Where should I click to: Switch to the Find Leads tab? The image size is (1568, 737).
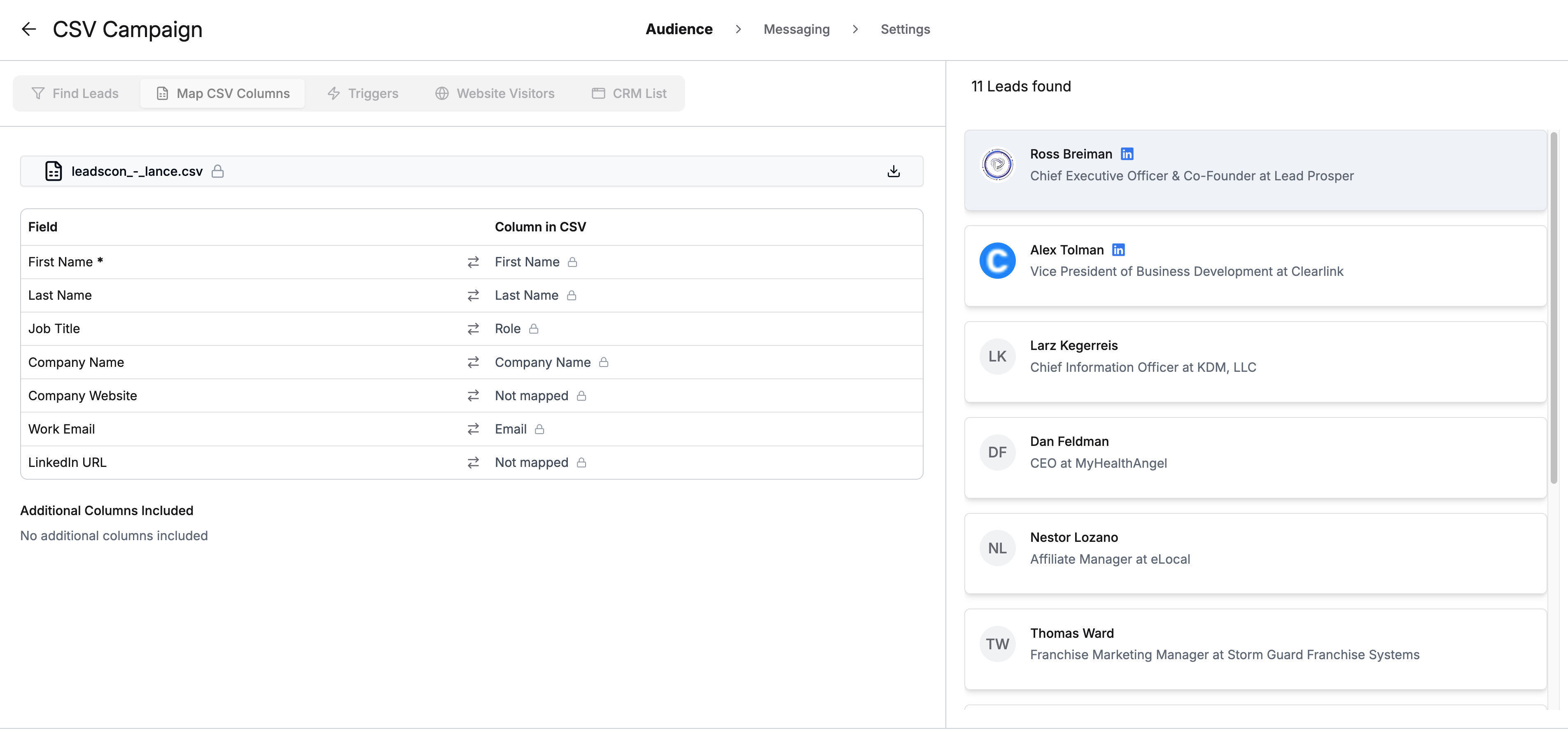(x=75, y=93)
